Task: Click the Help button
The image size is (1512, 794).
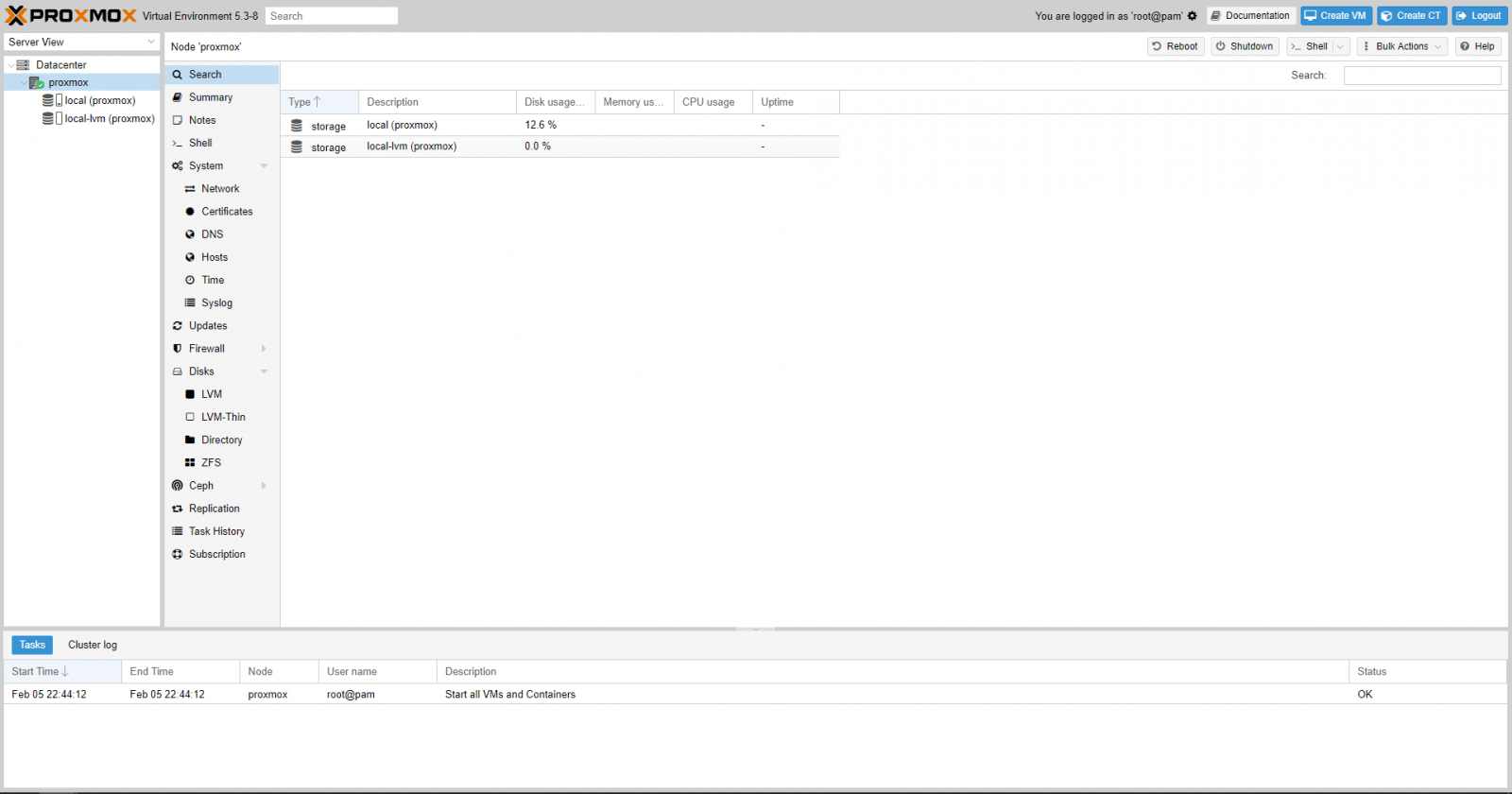Action: click(1478, 46)
